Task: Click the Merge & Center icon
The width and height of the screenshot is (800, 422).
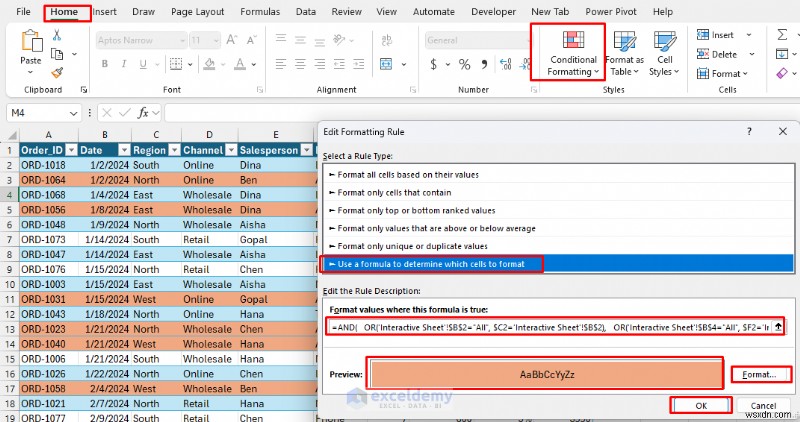Action: point(386,64)
